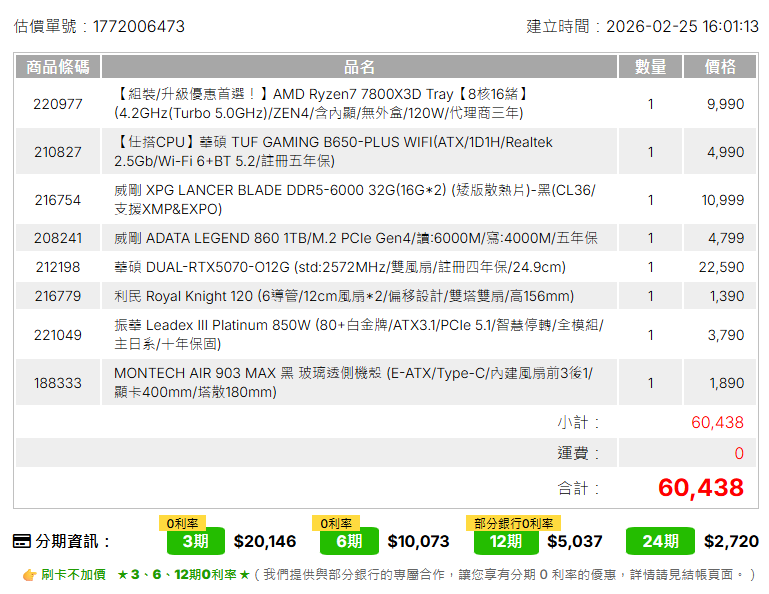The image size is (769, 594).
Task: Click the 3期 amount $20,146
Action: tap(265, 542)
